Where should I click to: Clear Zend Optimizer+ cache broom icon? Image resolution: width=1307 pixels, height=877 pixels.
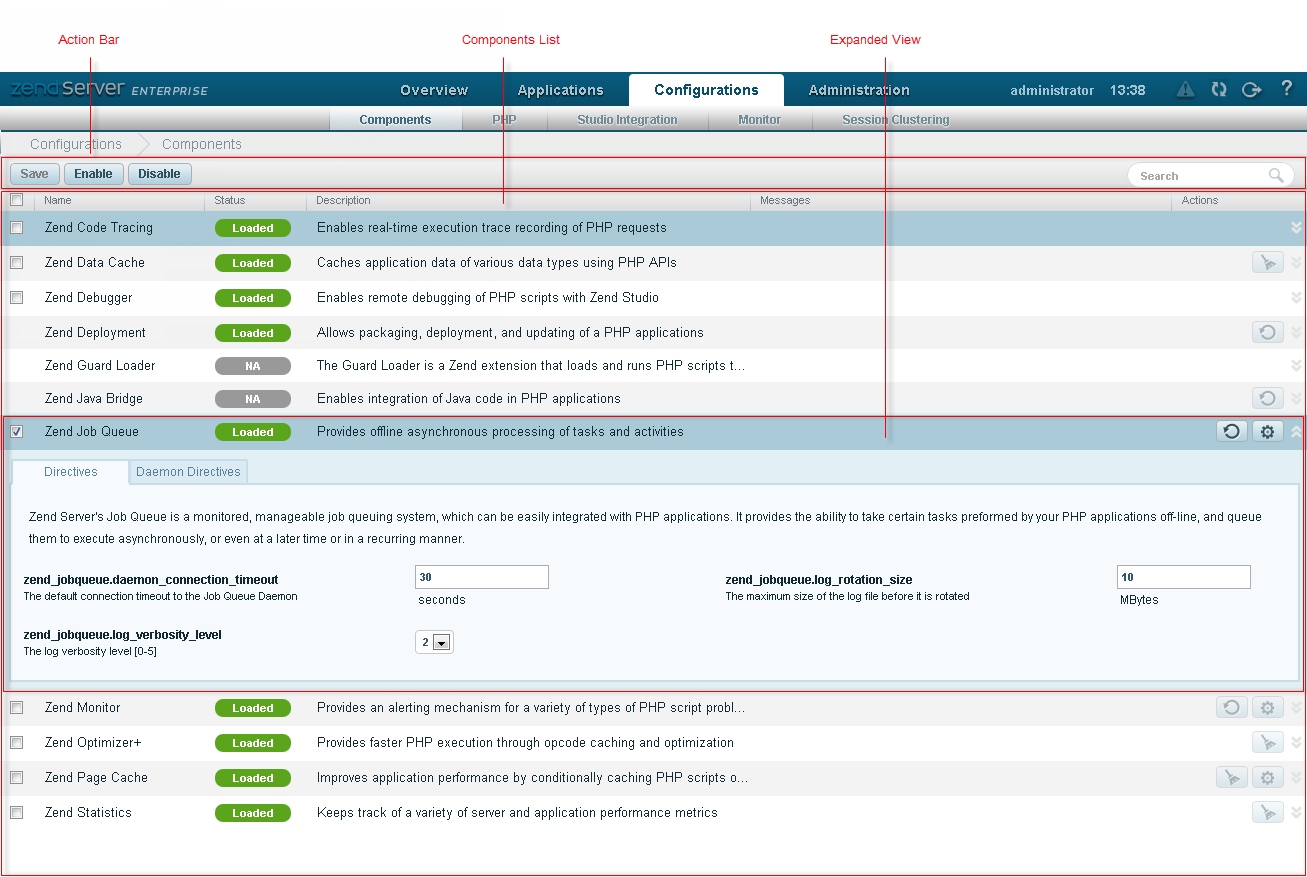pyautogui.click(x=1267, y=743)
